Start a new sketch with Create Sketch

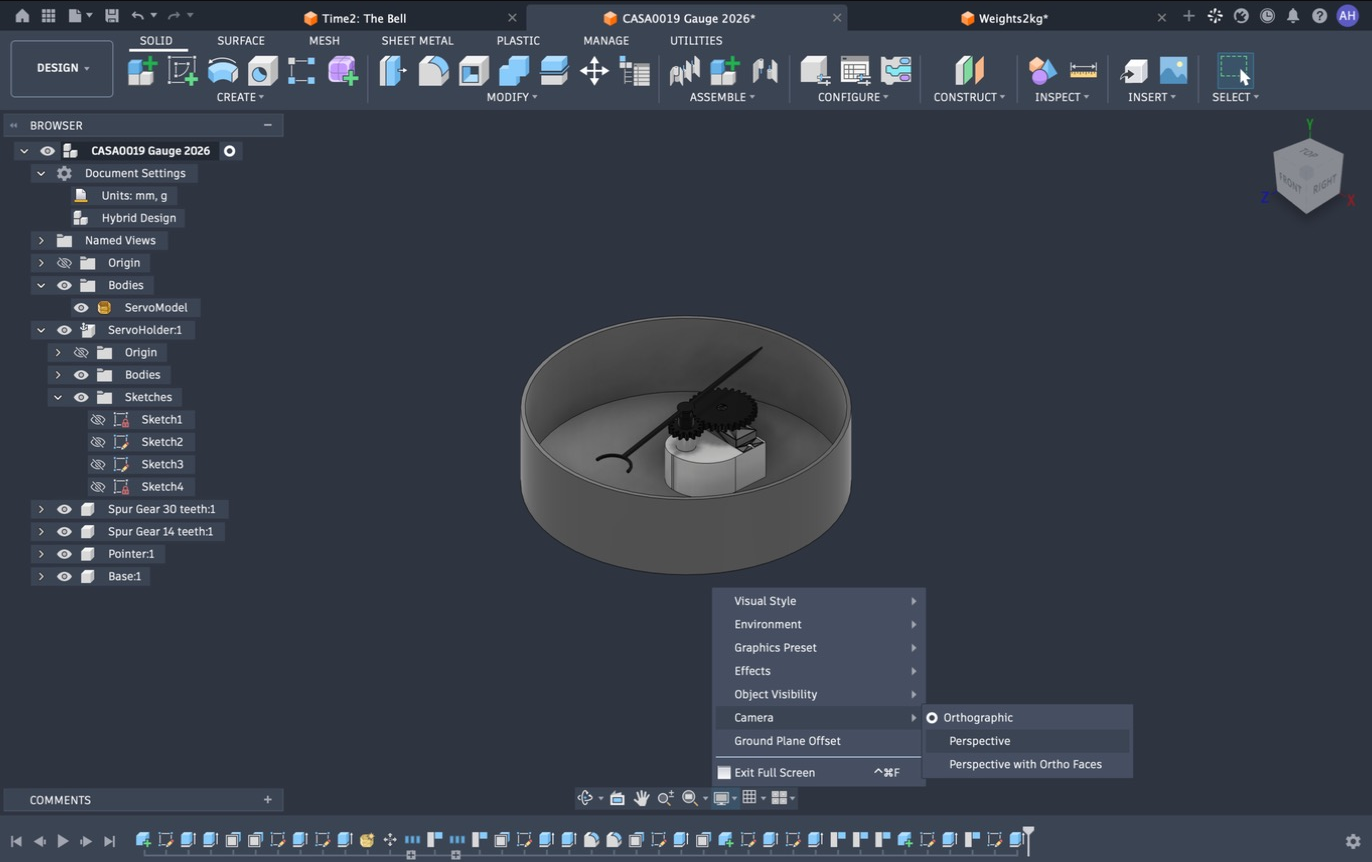coord(182,71)
